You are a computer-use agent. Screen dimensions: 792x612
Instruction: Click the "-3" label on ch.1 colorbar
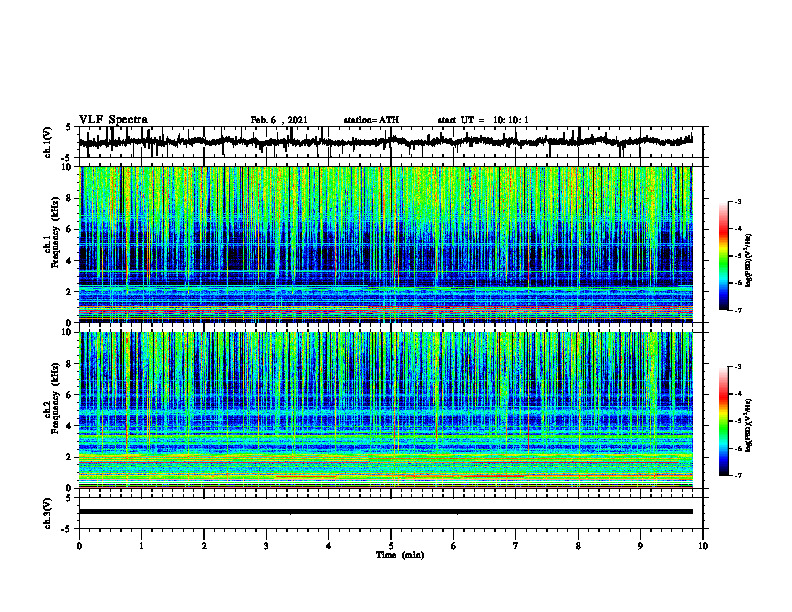tap(737, 201)
